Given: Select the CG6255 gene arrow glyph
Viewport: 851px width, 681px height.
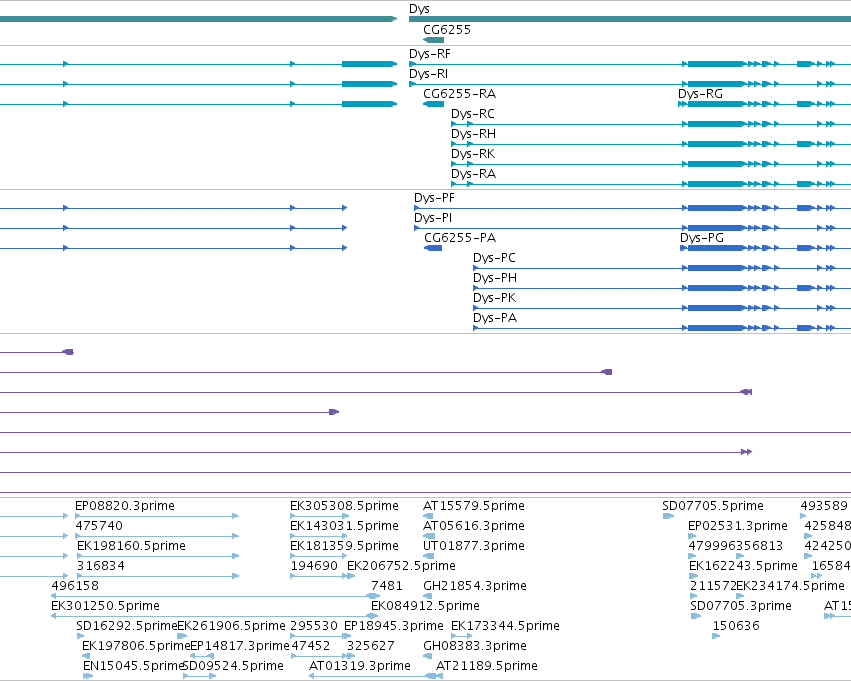Looking at the screenshot, I should [x=433, y=40].
